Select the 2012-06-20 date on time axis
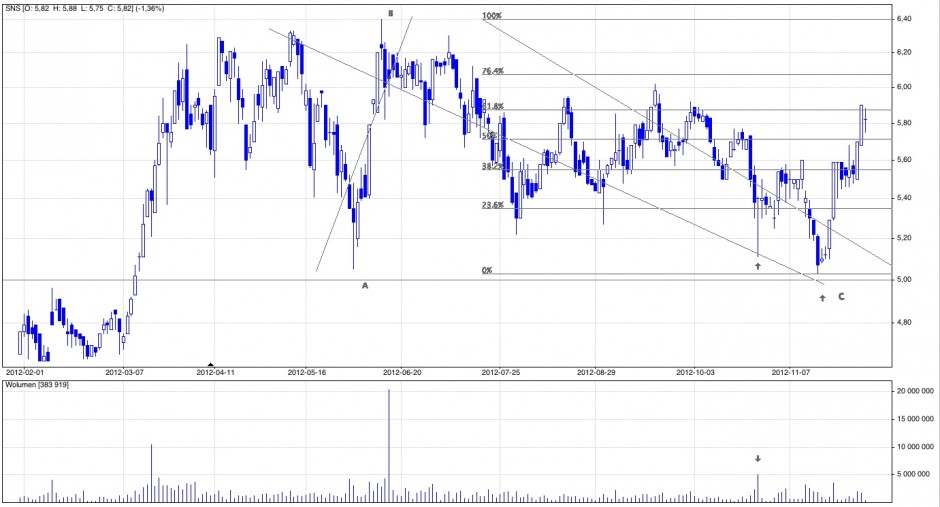The width and height of the screenshot is (940, 507). click(403, 371)
